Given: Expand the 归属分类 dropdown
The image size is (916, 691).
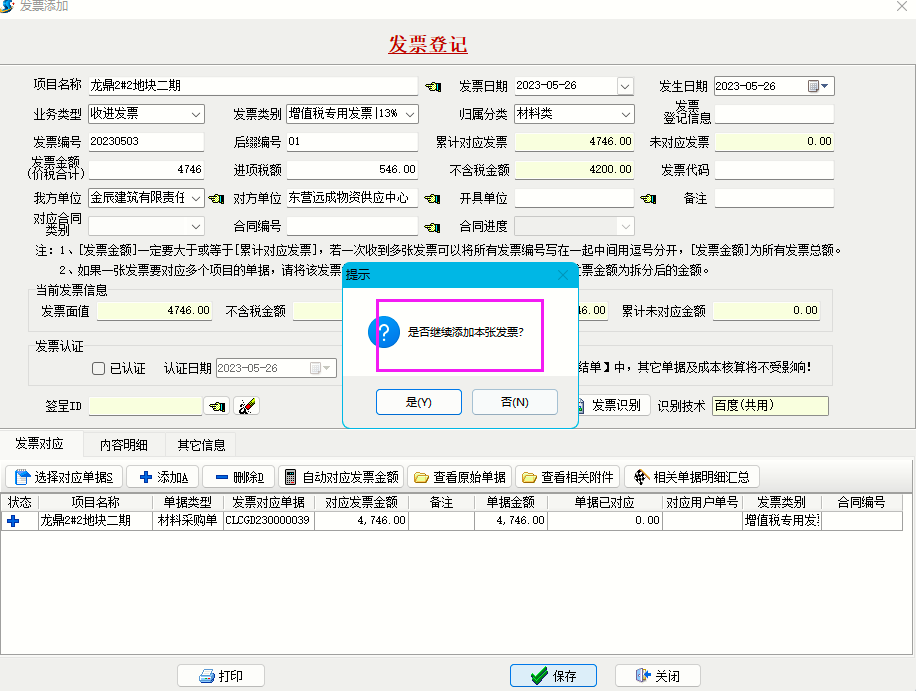Looking at the screenshot, I should pos(625,114).
